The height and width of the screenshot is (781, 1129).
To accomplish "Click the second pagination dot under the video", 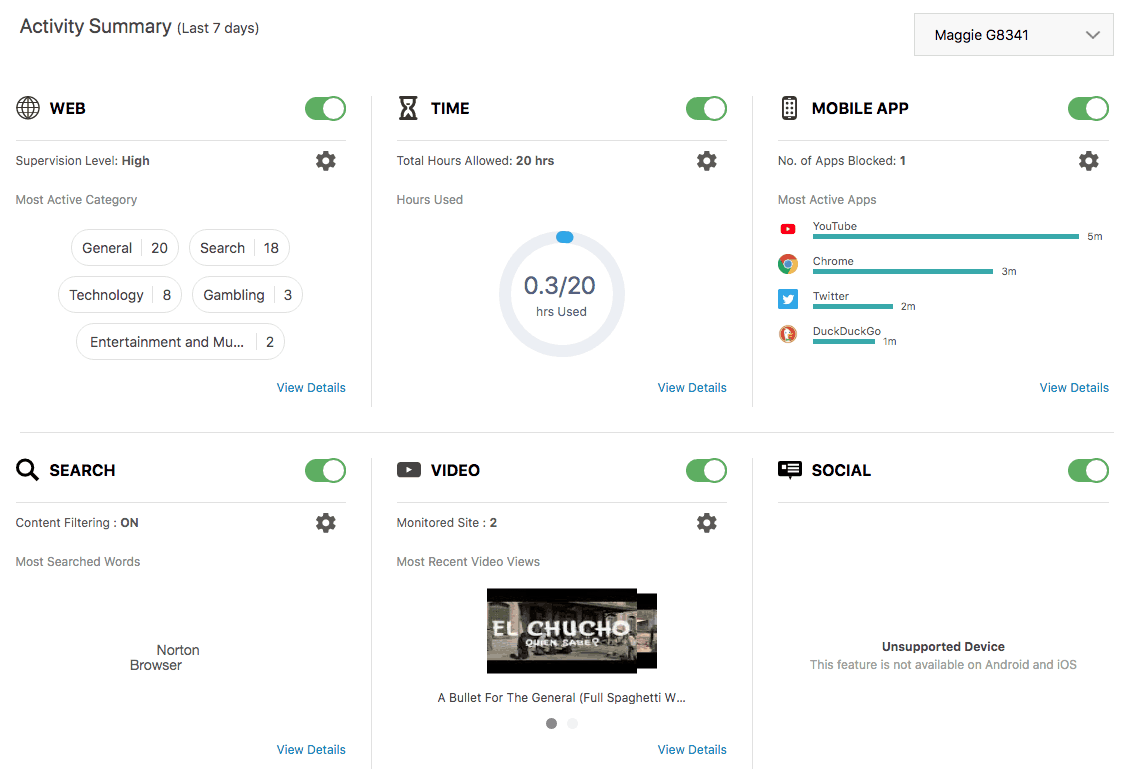I will pos(572,722).
